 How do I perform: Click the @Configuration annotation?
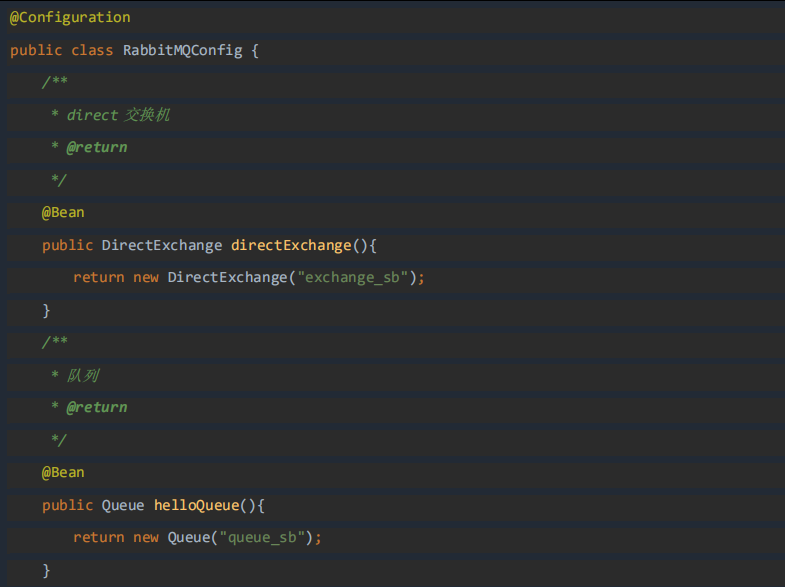point(70,18)
